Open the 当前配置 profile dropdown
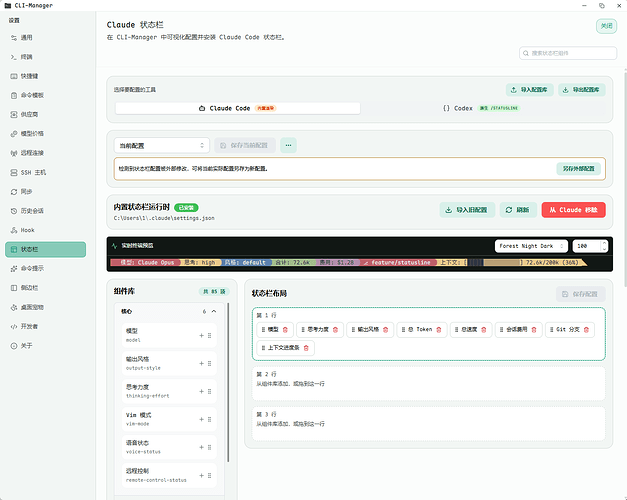 coord(162,145)
